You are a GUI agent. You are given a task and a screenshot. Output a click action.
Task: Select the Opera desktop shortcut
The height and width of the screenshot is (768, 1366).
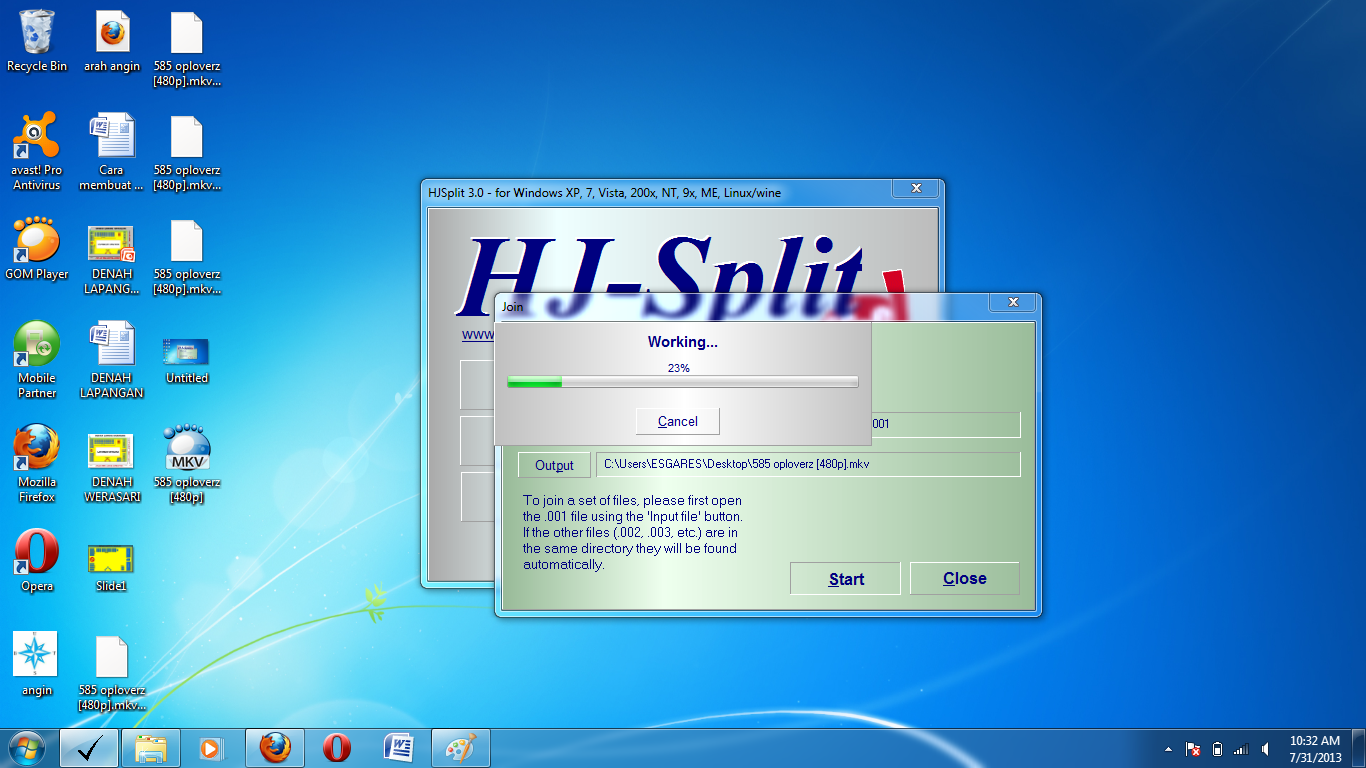click(x=37, y=560)
